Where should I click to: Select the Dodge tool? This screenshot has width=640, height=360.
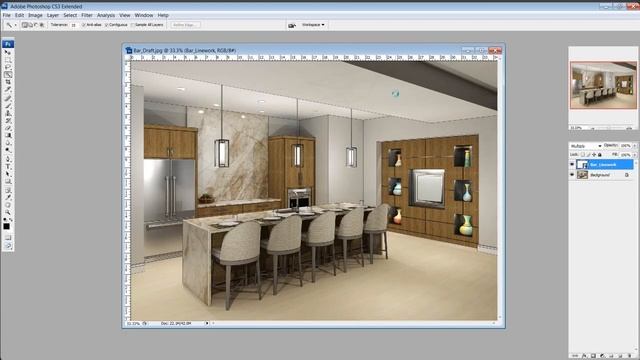(x=8, y=150)
